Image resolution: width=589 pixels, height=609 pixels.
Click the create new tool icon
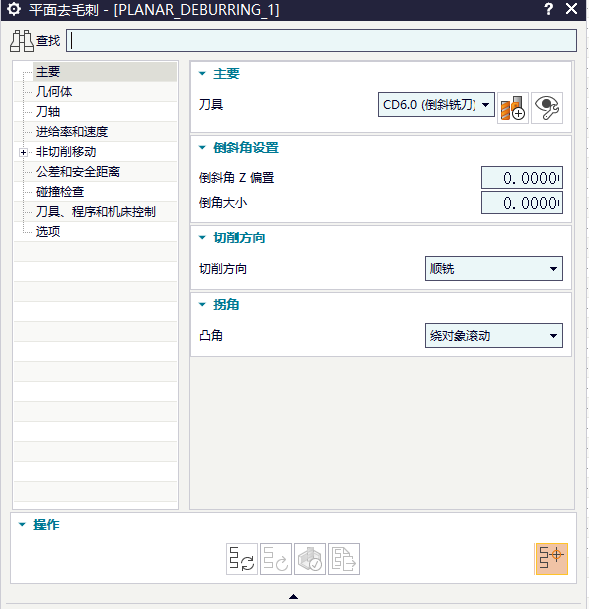[513, 108]
